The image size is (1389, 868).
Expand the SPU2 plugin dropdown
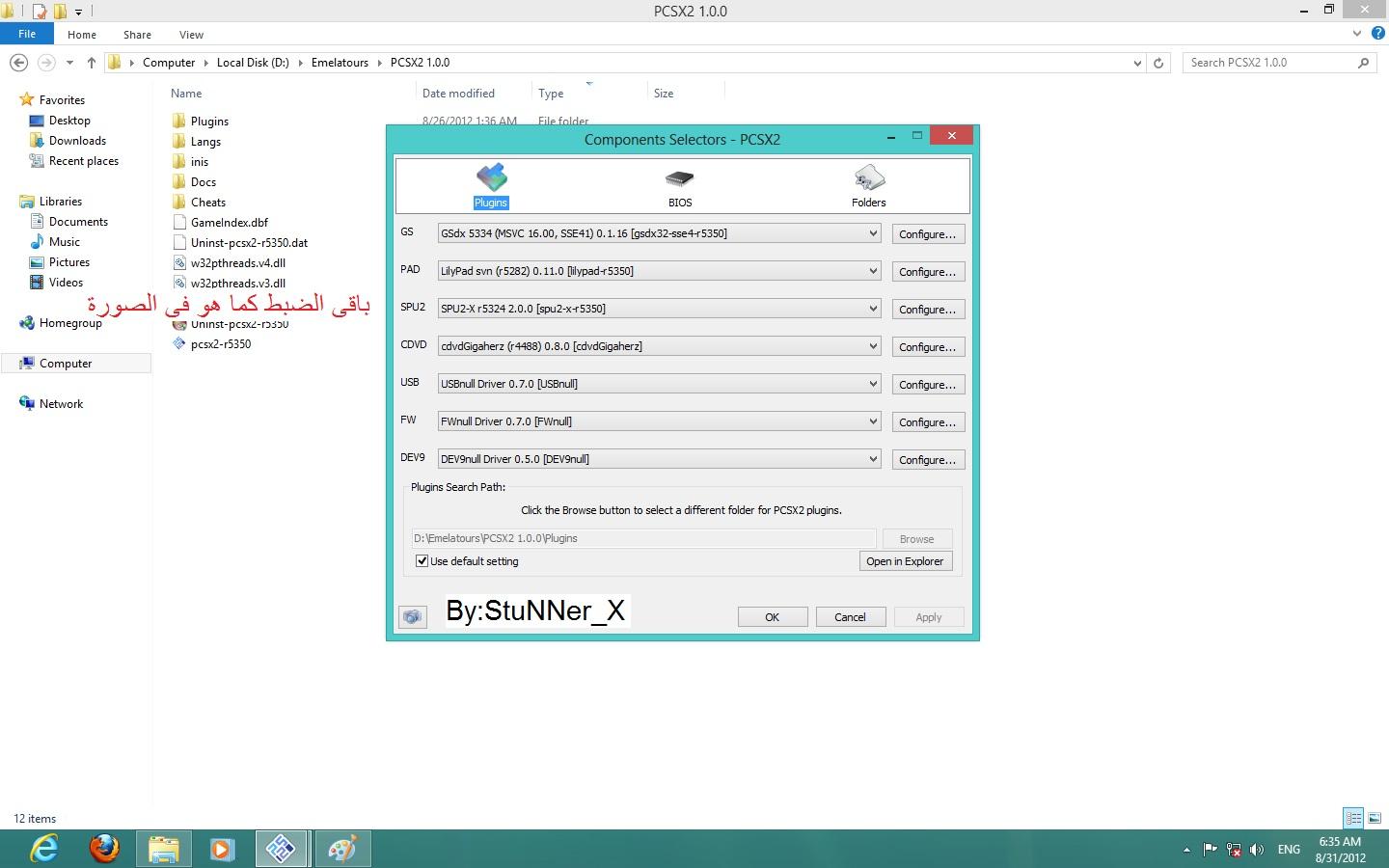pos(872,309)
